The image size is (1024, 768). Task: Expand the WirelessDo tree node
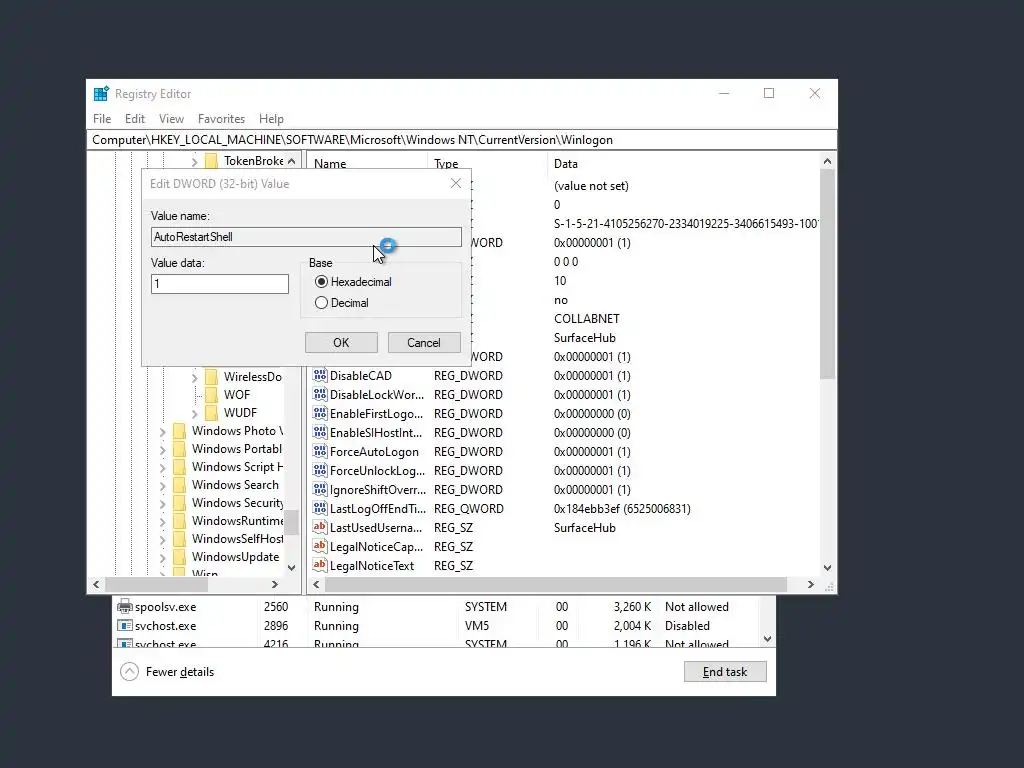[x=195, y=377]
